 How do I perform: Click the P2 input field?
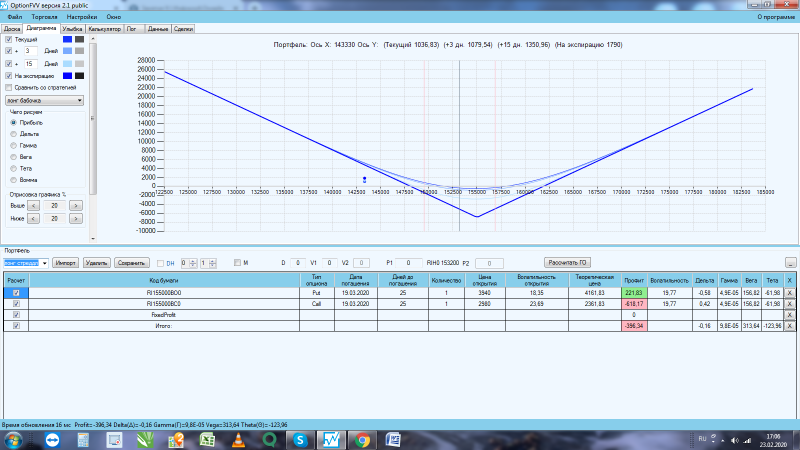pyautogui.click(x=489, y=263)
